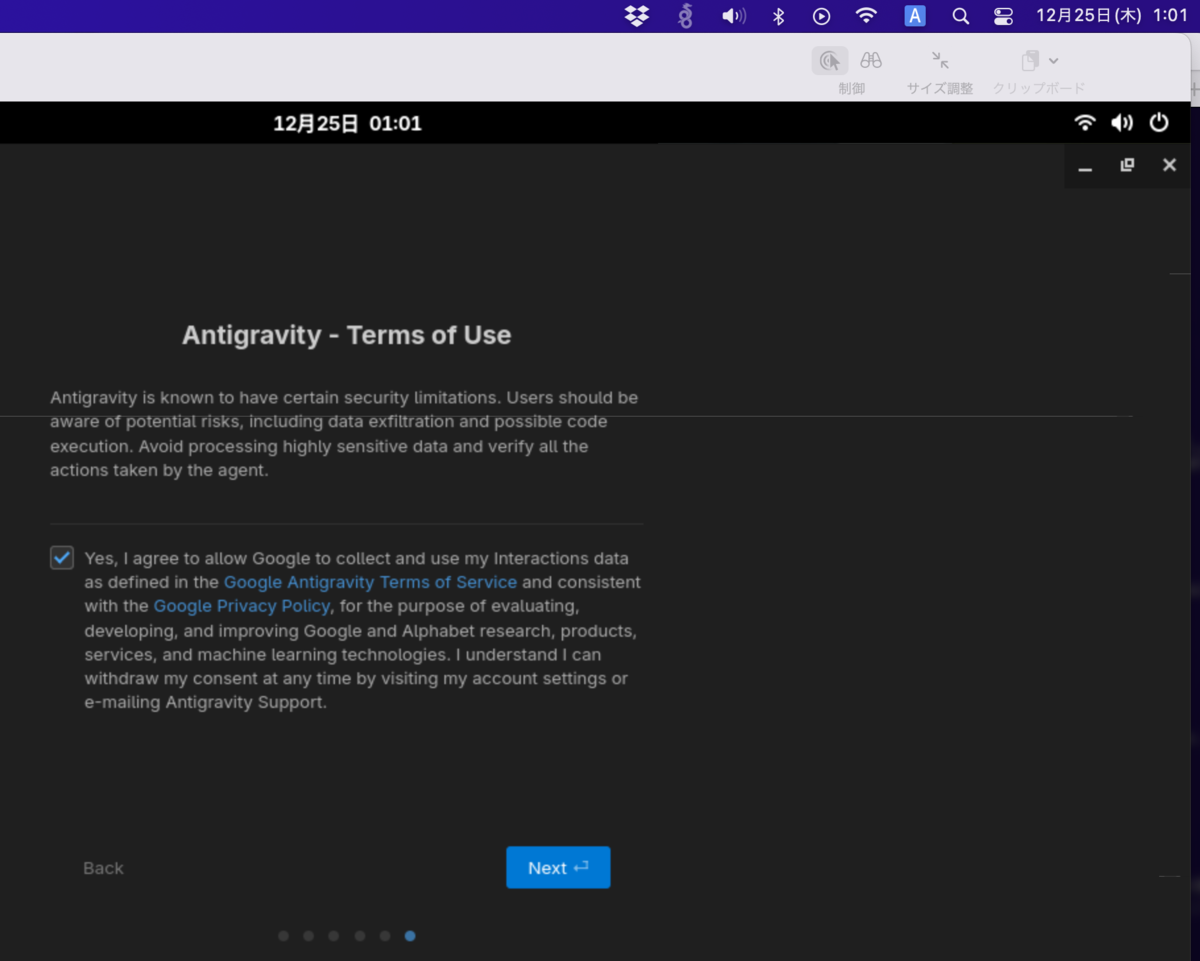Viewport: 1200px width, 961px height.
Task: Jump to fifth setup page dot
Action: tap(385, 936)
